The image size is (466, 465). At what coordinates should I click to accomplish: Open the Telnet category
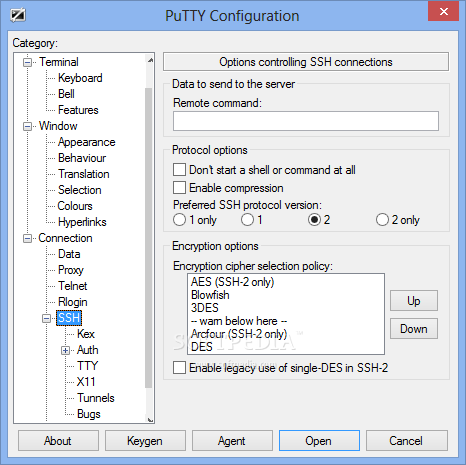(72, 286)
